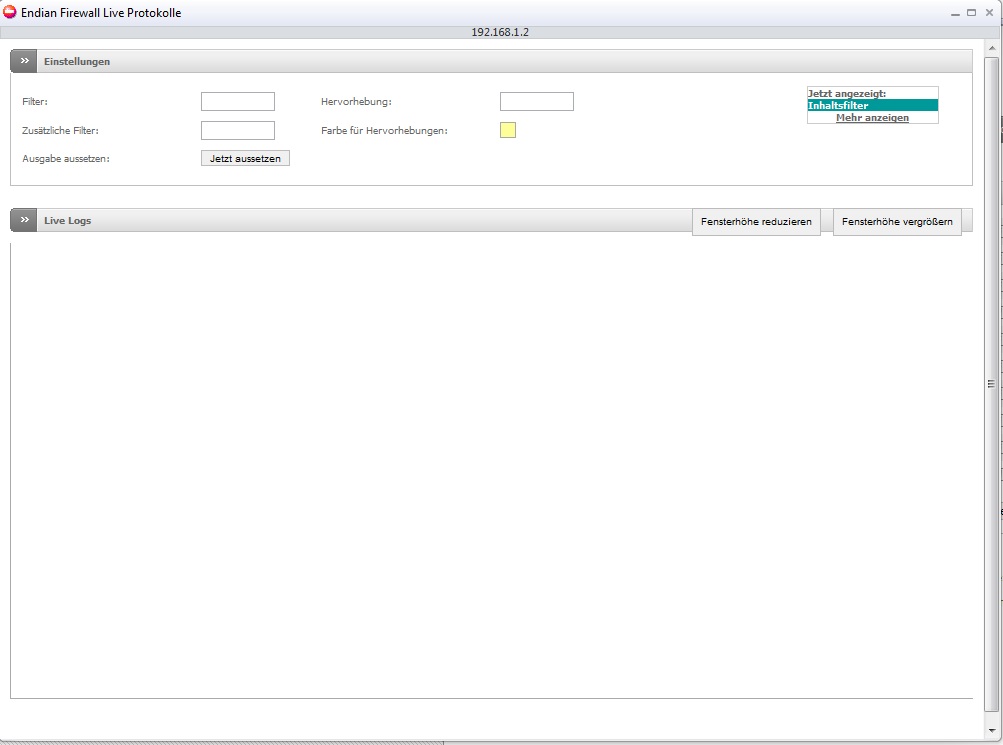Click Fensterhöhe reduzieren button
Viewport: 1003px width, 745px height.
coord(757,221)
